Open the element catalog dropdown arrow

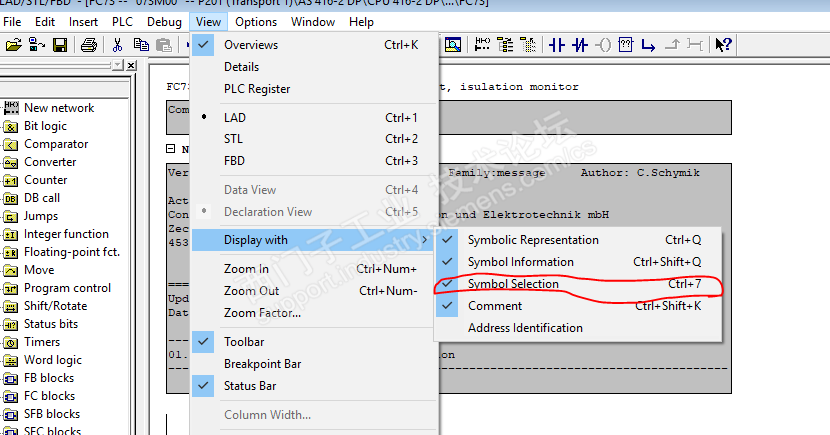116,65
